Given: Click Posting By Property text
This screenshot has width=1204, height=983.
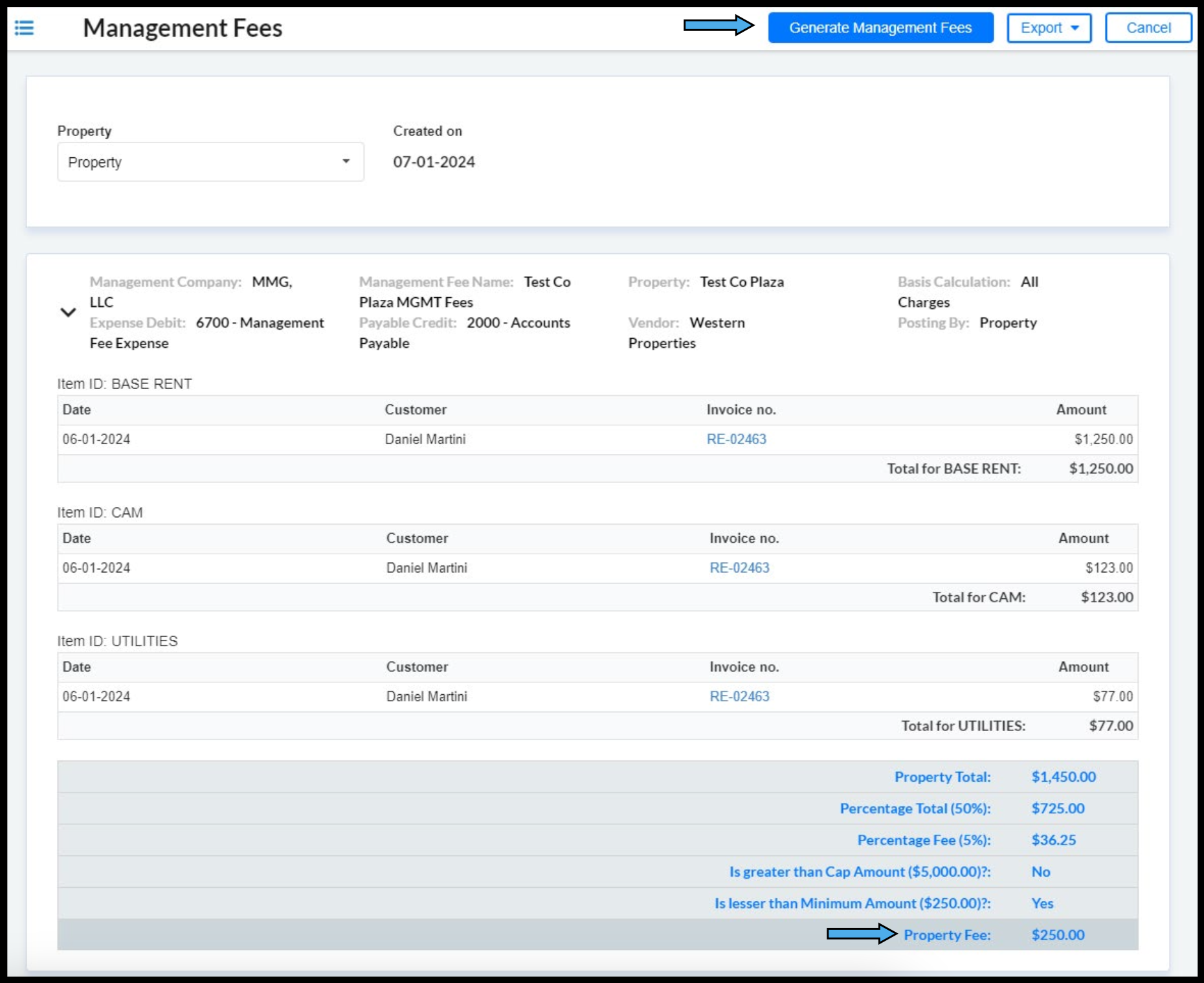Looking at the screenshot, I should 967,322.
